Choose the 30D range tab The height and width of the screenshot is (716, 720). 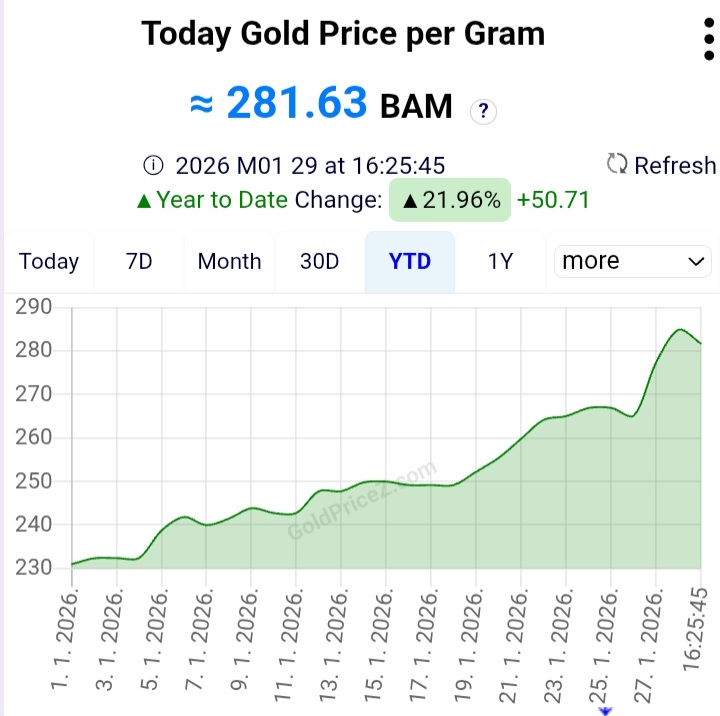click(320, 261)
